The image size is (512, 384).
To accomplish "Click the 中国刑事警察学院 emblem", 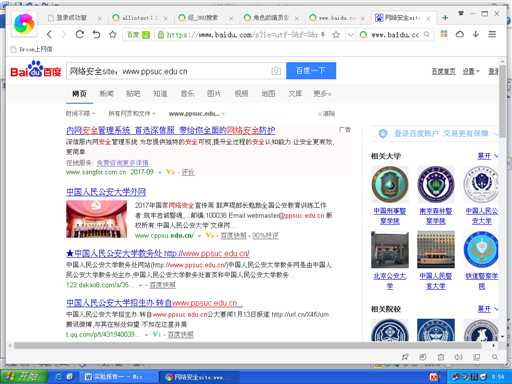I will (x=390, y=184).
